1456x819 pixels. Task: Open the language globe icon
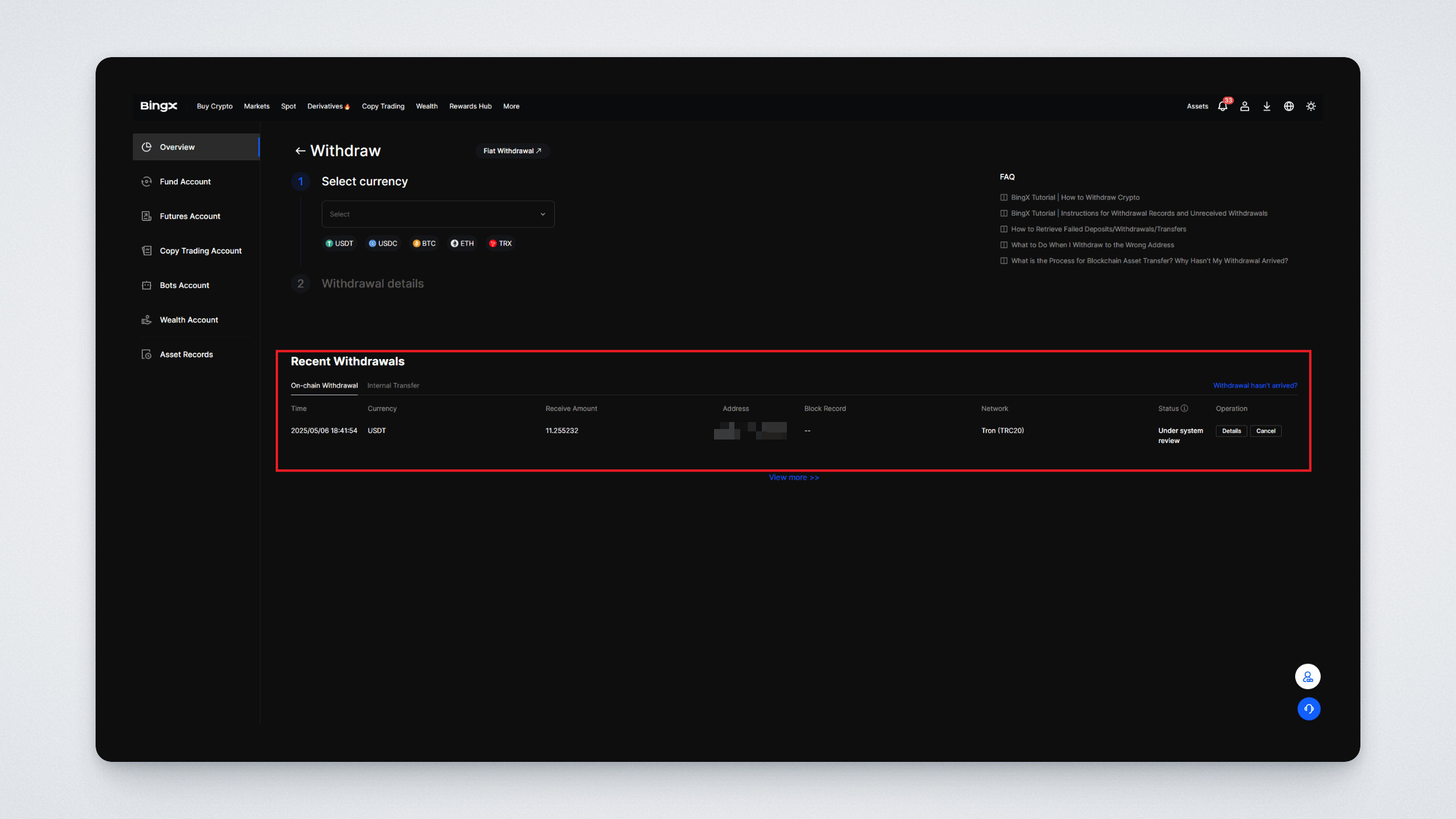pyautogui.click(x=1289, y=106)
